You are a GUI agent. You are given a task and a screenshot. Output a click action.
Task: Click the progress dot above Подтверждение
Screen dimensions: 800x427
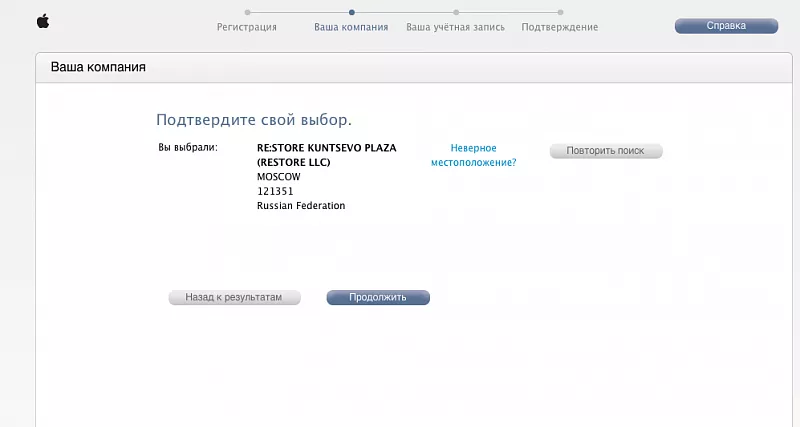(x=560, y=12)
